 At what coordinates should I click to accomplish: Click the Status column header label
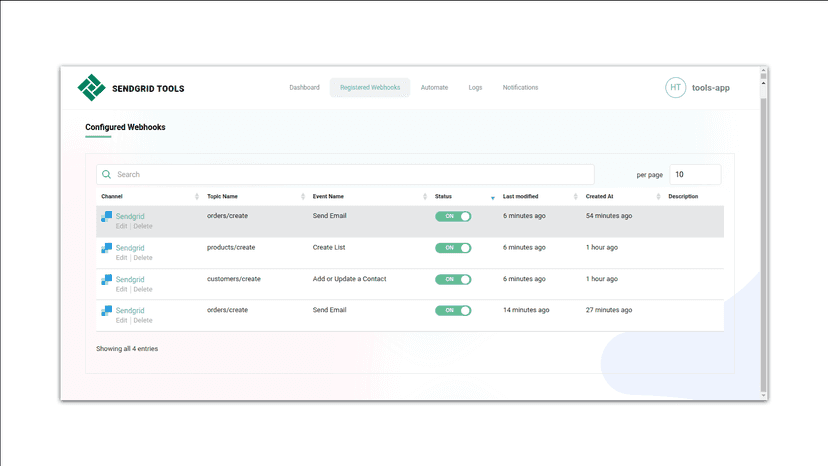[443, 197]
